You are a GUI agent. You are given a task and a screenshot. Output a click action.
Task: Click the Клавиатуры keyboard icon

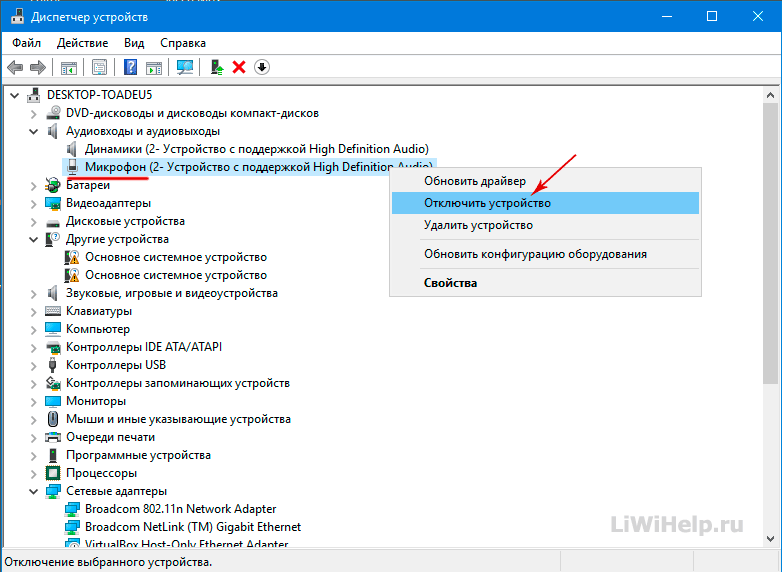coord(53,311)
